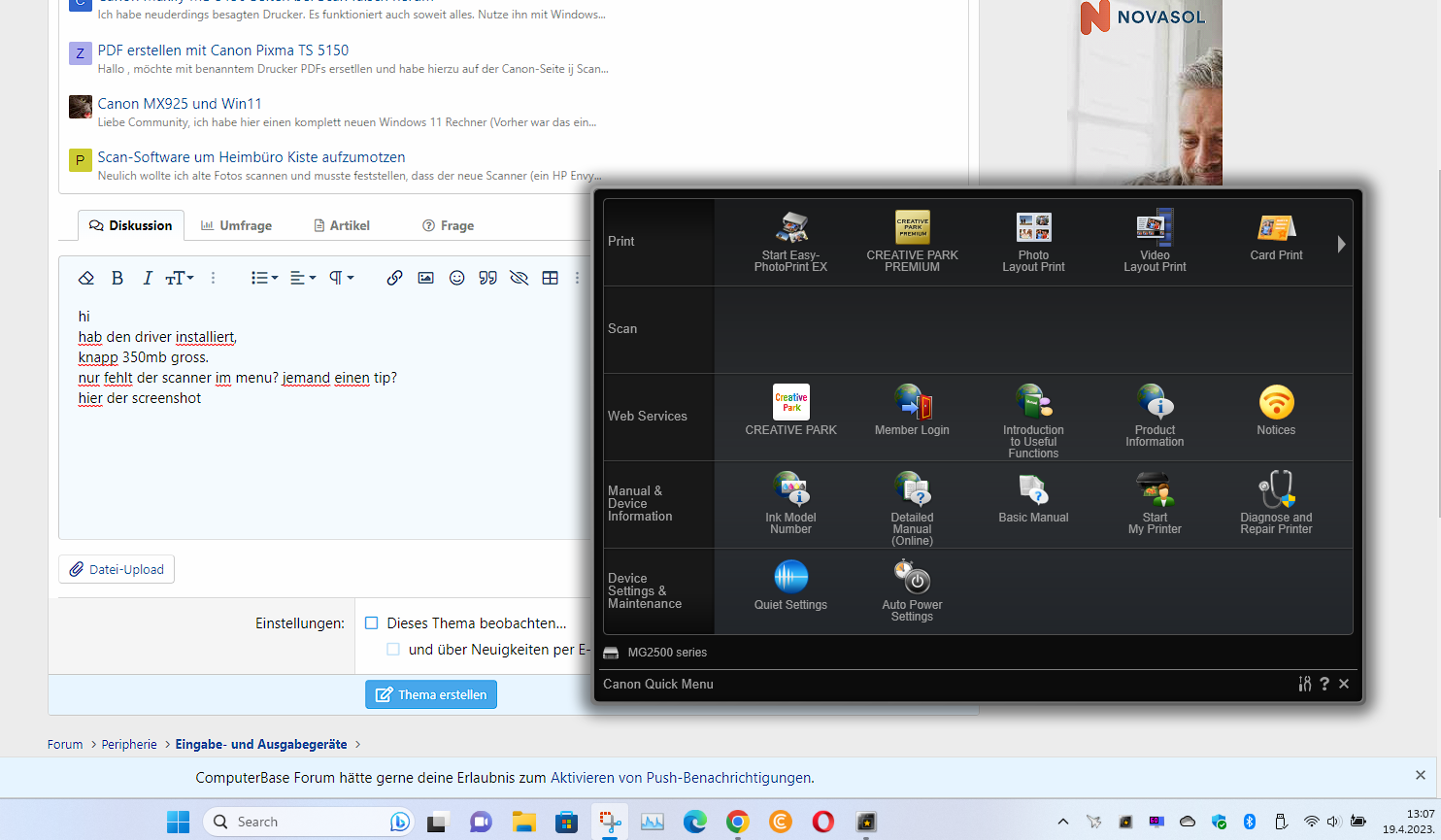This screenshot has height=840, width=1441.
Task: Open Introduction to Useful Functions
Action: pyautogui.click(x=1033, y=420)
